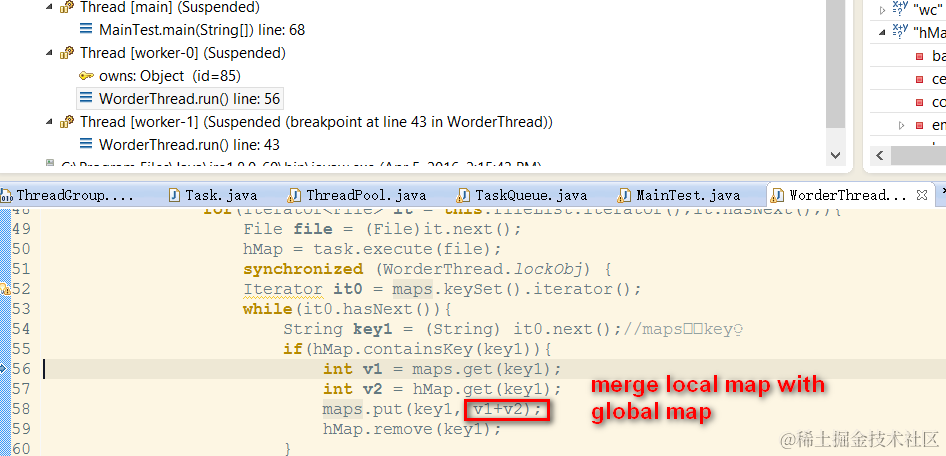This screenshot has width=946, height=456.
Task: Click "hMap.remove(key1);" code line
Action: coord(412,429)
